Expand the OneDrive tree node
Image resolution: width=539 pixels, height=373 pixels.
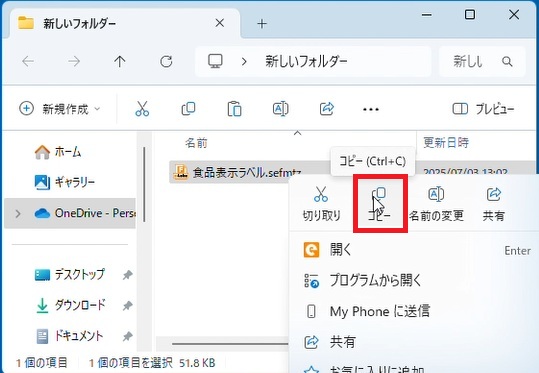(x=18, y=213)
